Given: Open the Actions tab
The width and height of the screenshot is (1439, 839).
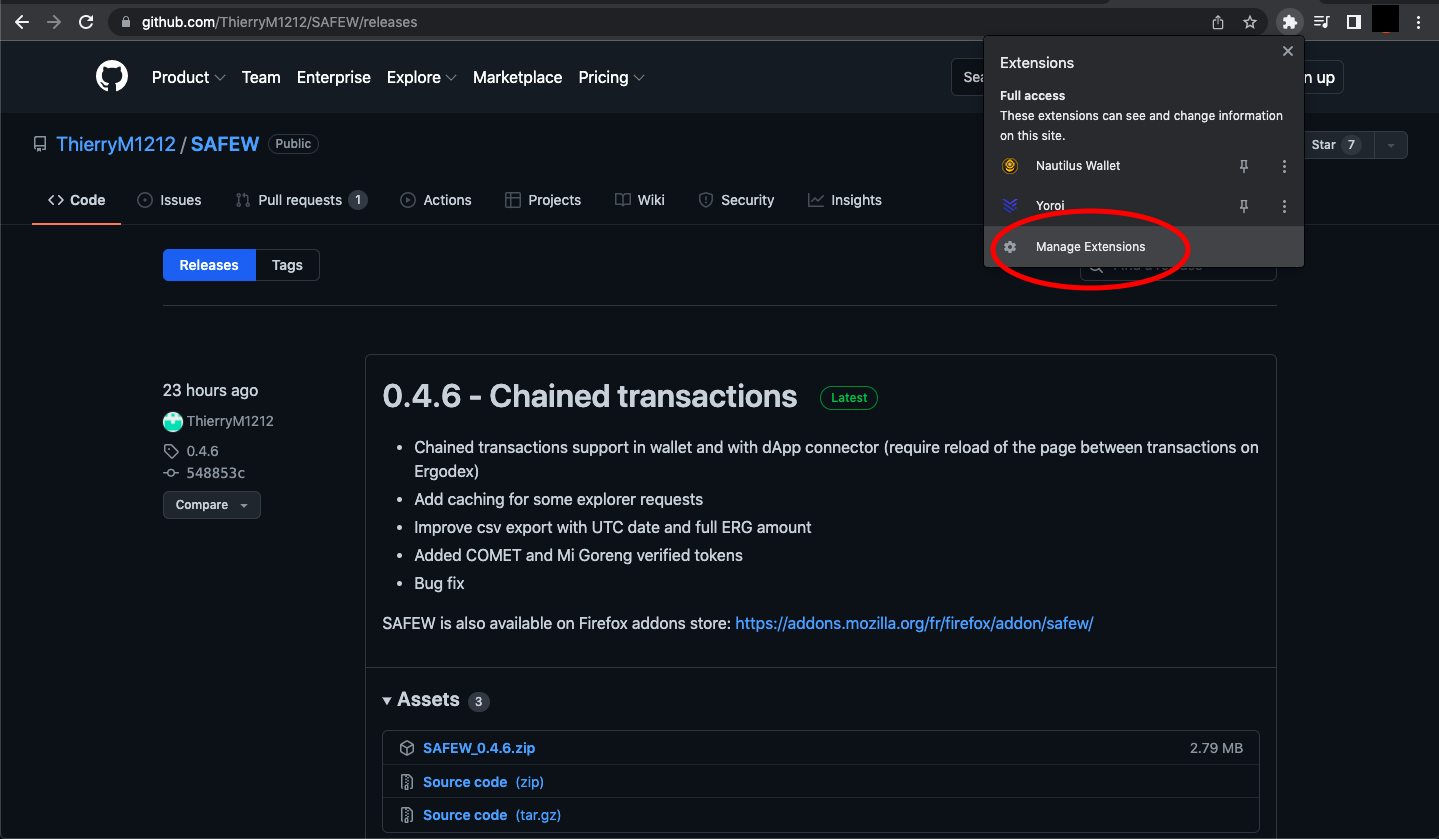Looking at the screenshot, I should [x=436, y=200].
